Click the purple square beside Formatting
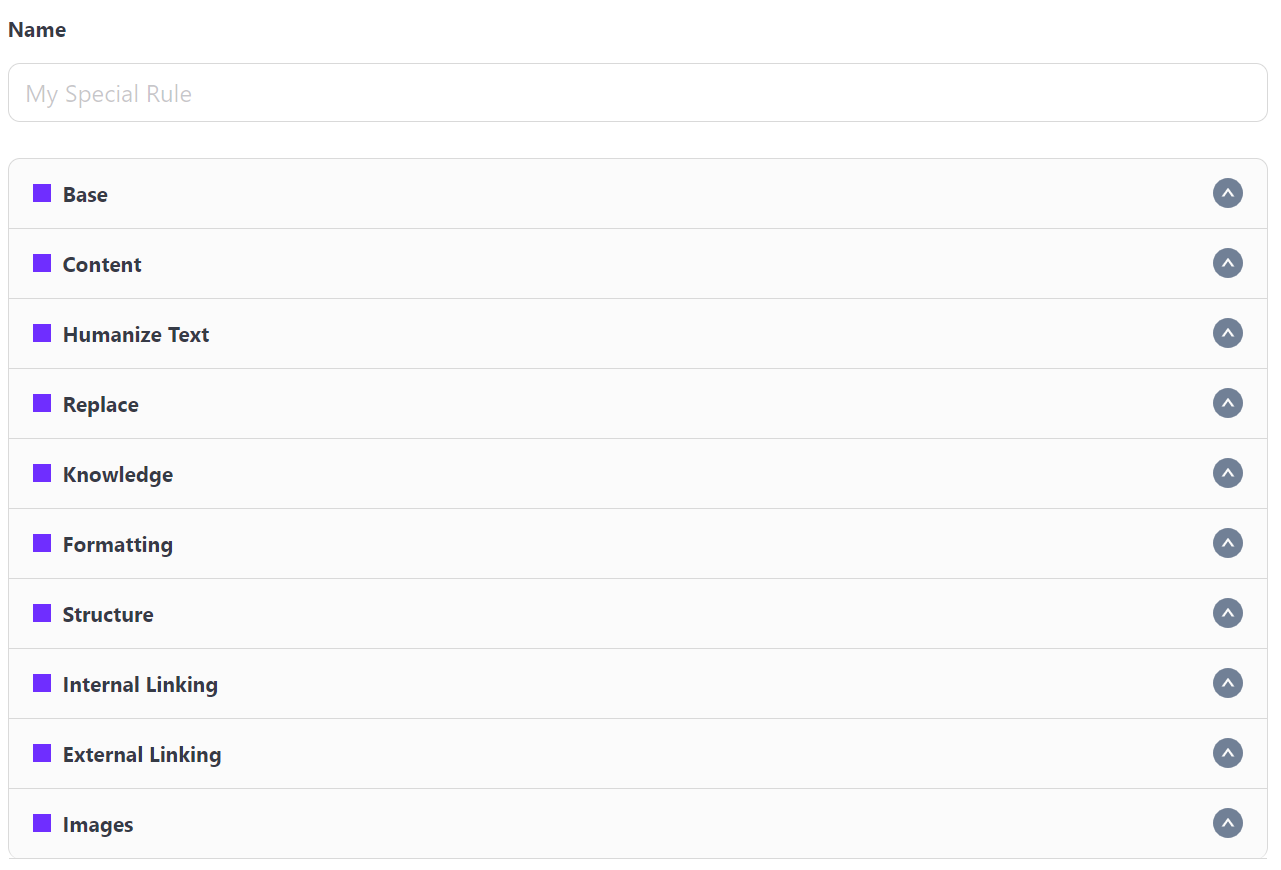This screenshot has width=1281, height=870. point(42,543)
